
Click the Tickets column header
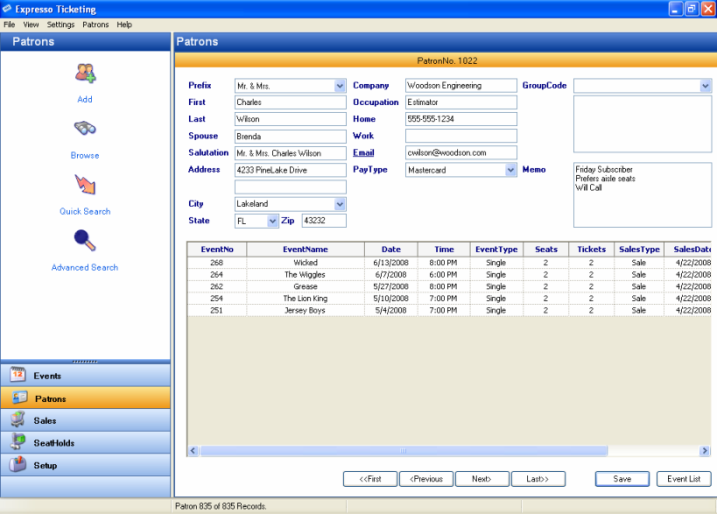(x=591, y=249)
